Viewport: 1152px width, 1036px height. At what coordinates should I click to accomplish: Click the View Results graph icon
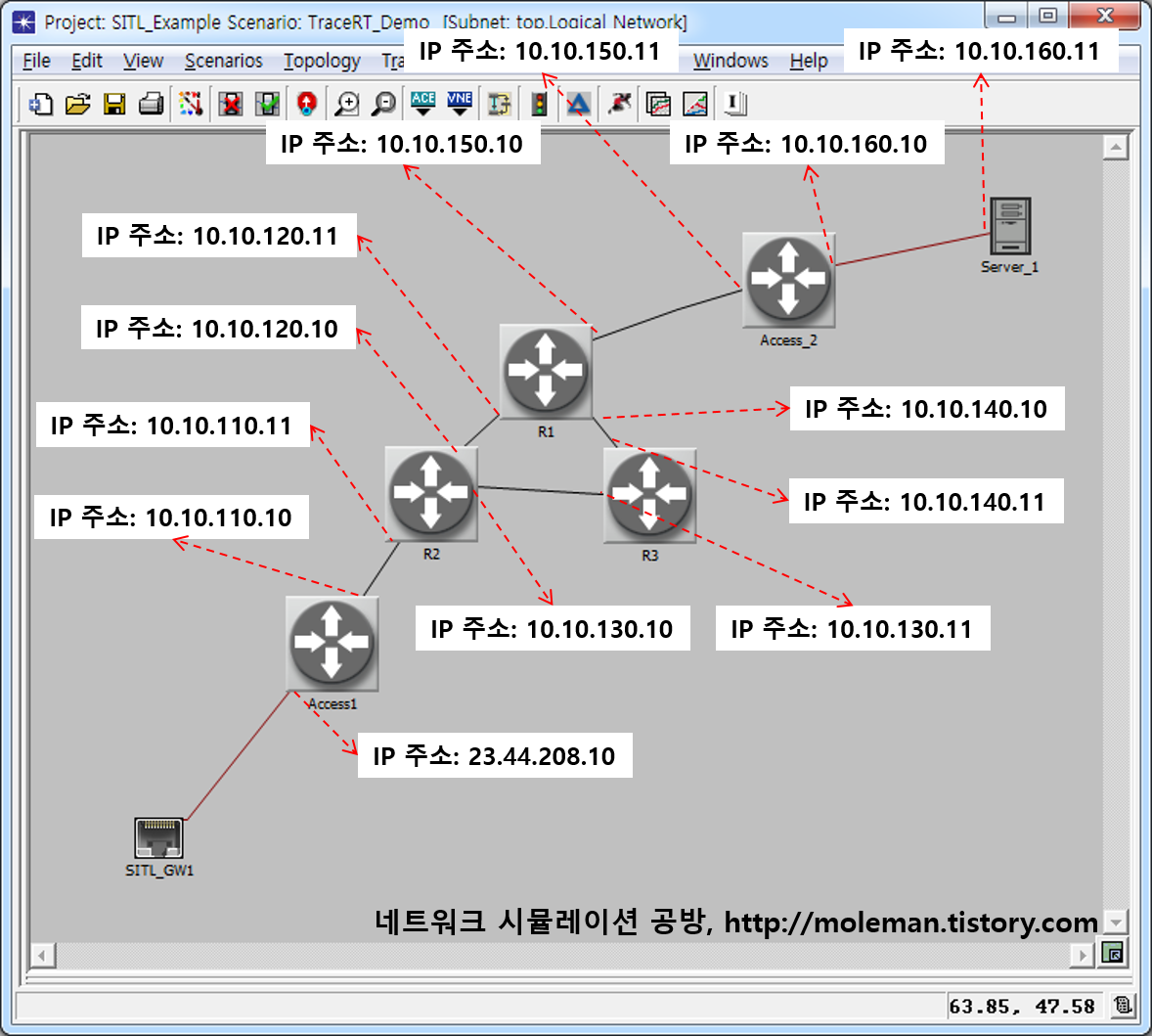[x=658, y=105]
